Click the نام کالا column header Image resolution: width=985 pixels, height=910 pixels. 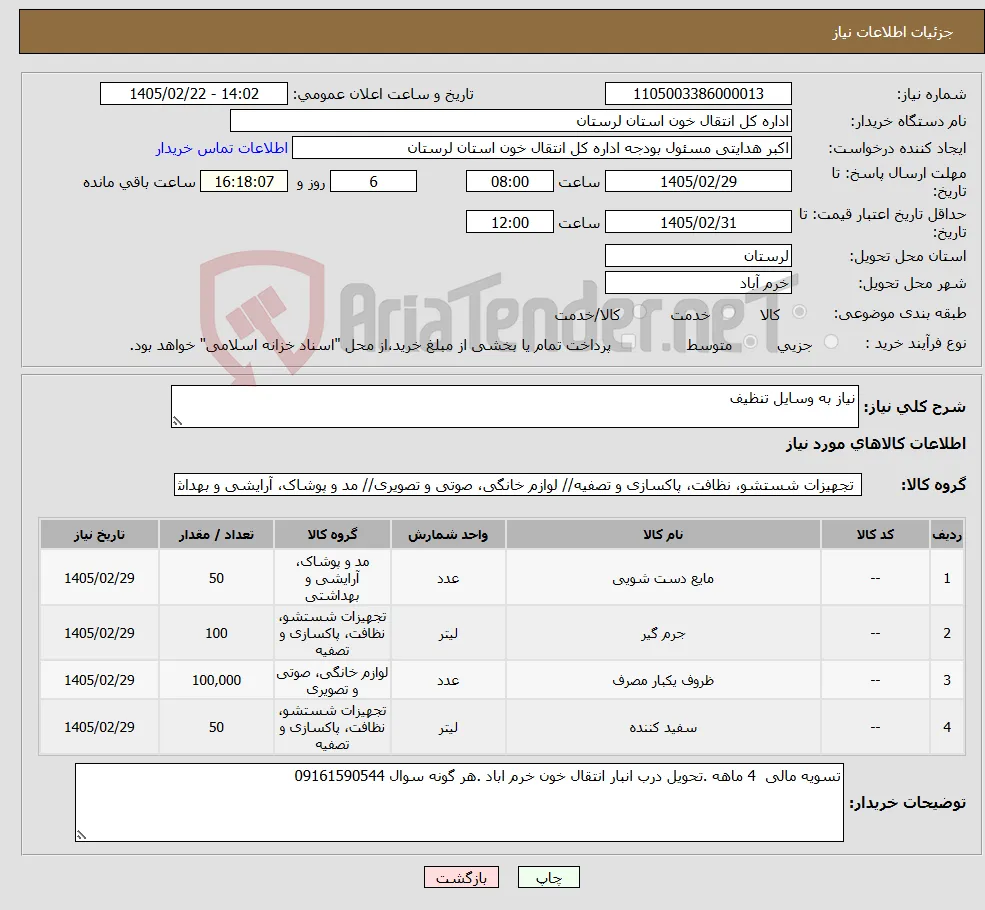click(x=663, y=534)
